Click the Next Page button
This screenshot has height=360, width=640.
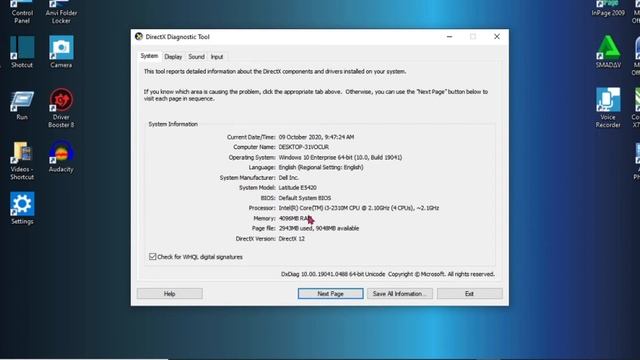(330, 293)
